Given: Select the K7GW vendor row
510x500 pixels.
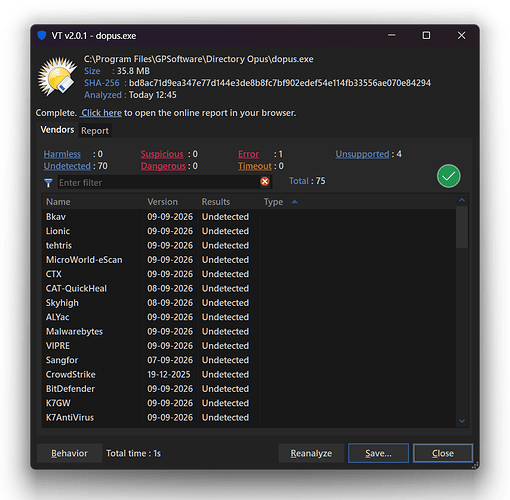Looking at the screenshot, I should [x=249, y=403].
